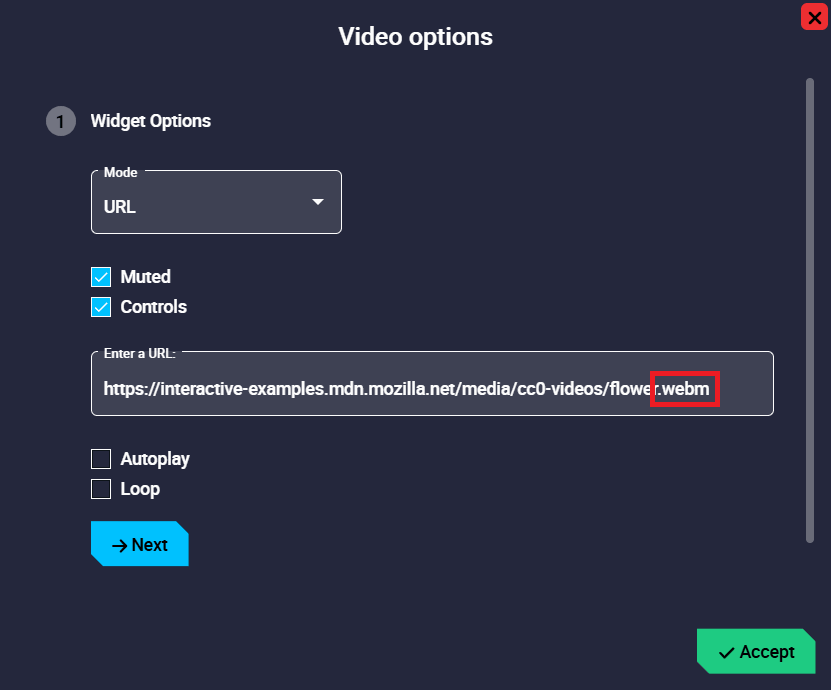This screenshot has width=831, height=690.
Task: Disable the Controls checkbox
Action: point(101,307)
